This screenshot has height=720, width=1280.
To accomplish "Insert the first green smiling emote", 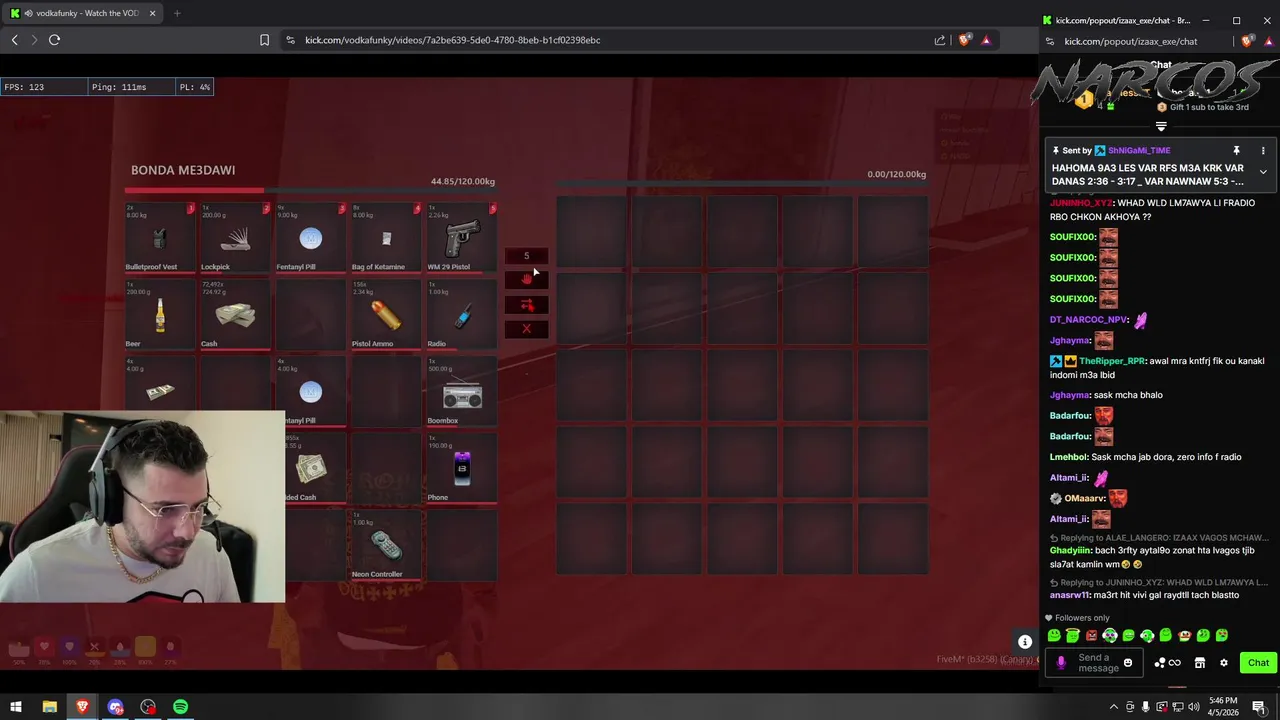I will [1054, 635].
